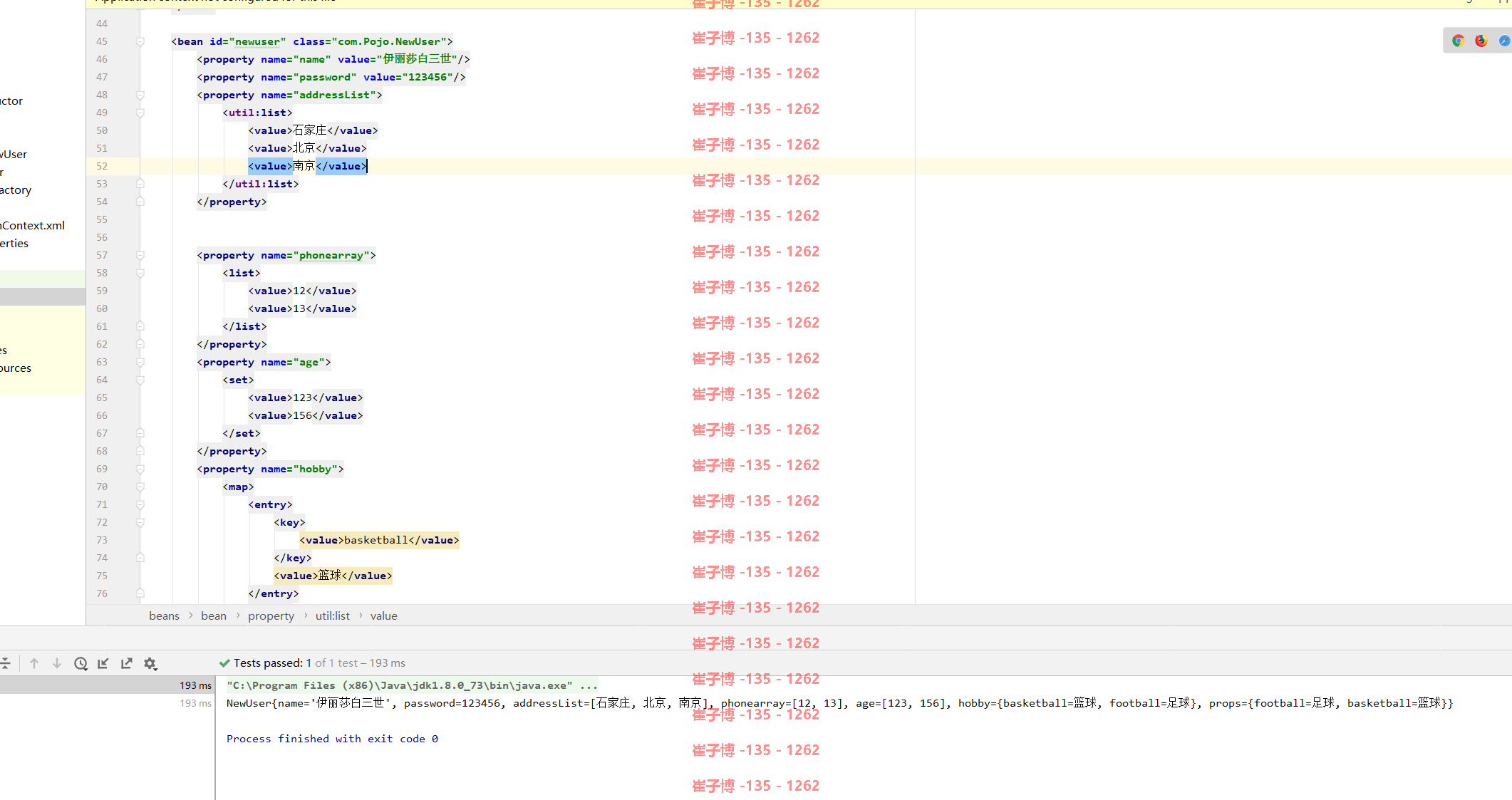Open the page preview in Chrome
This screenshot has width=1512, height=800.
click(1459, 41)
